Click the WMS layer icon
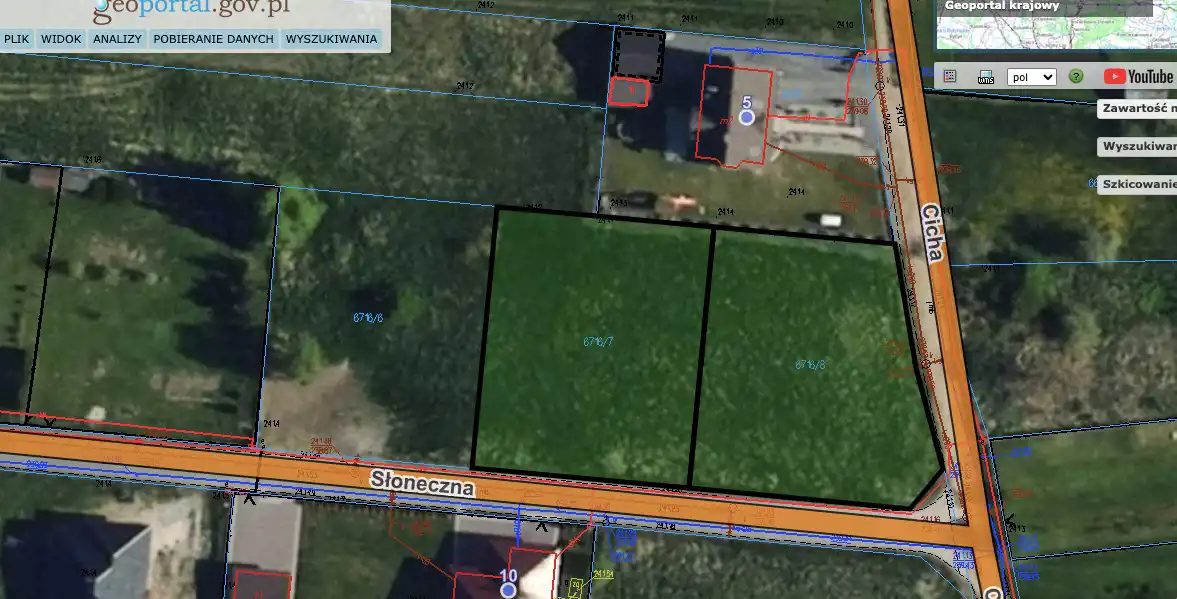The width and height of the screenshot is (1177, 599). coord(986,77)
